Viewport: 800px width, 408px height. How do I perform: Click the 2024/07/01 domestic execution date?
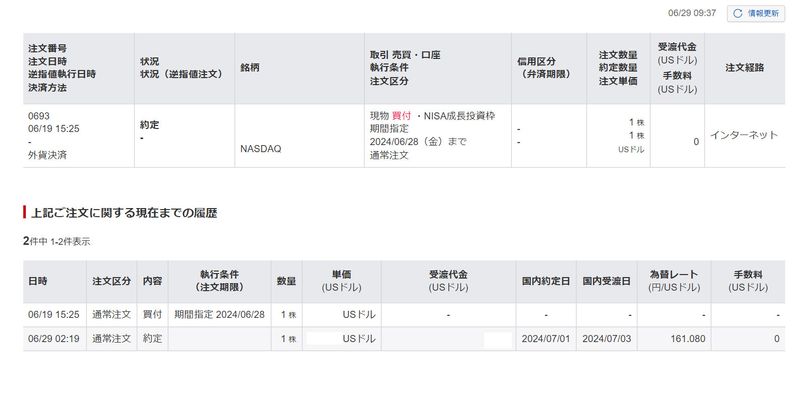[545, 339]
